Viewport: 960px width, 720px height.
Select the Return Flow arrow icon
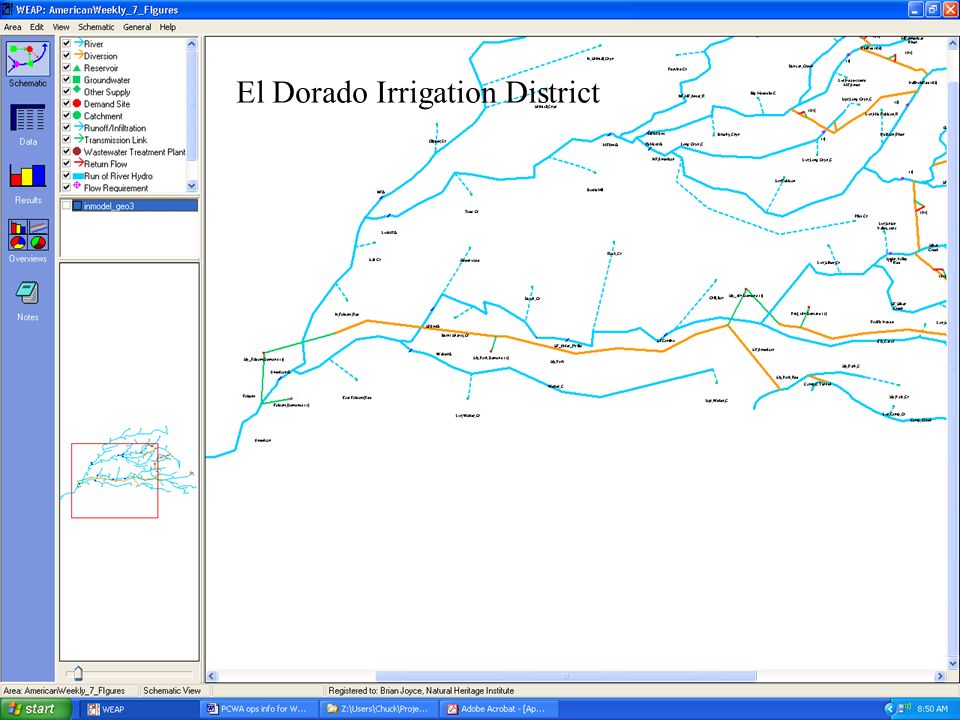tap(78, 163)
